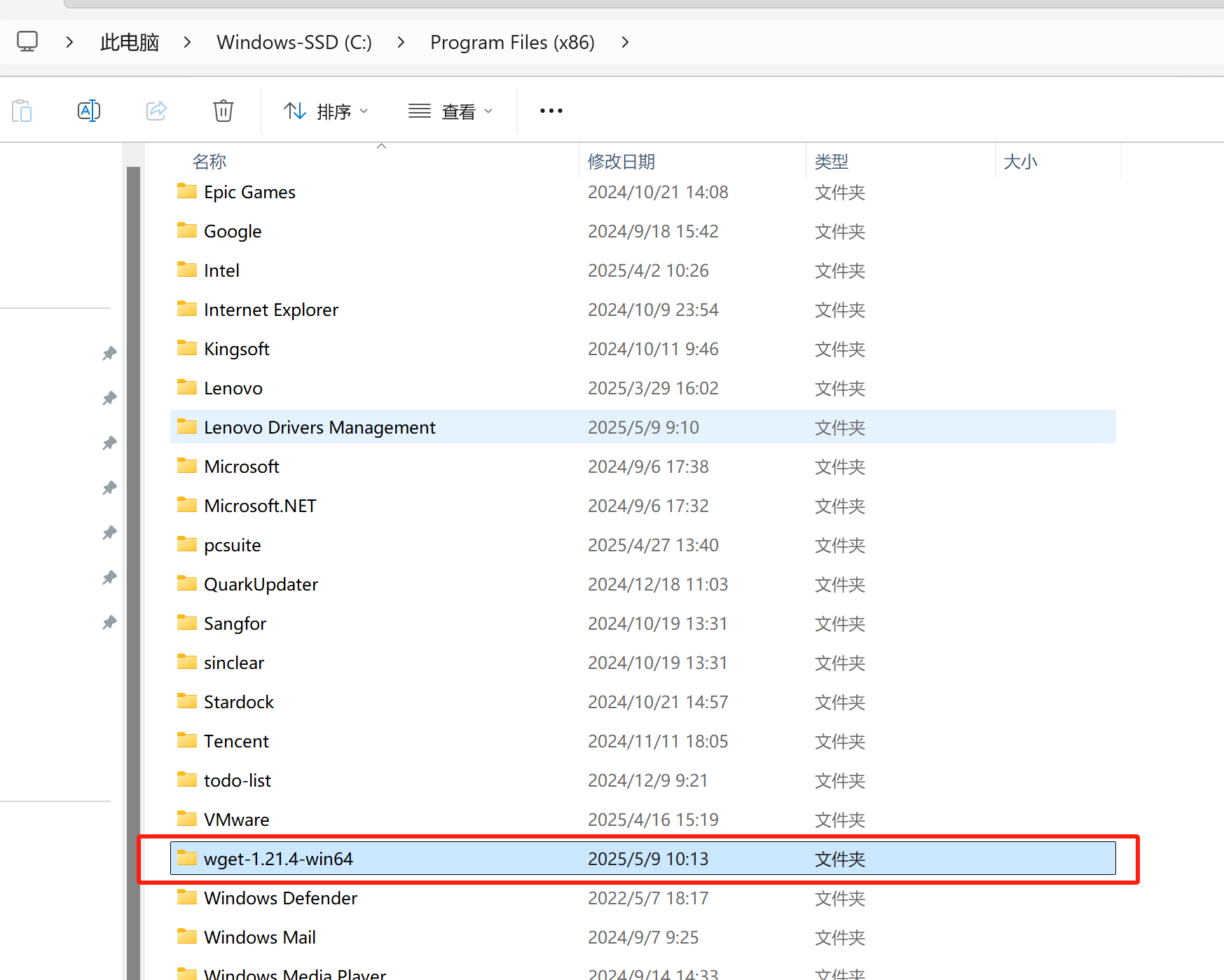
Task: Select the Internet Explorer folder icon
Action: pyautogui.click(x=187, y=309)
